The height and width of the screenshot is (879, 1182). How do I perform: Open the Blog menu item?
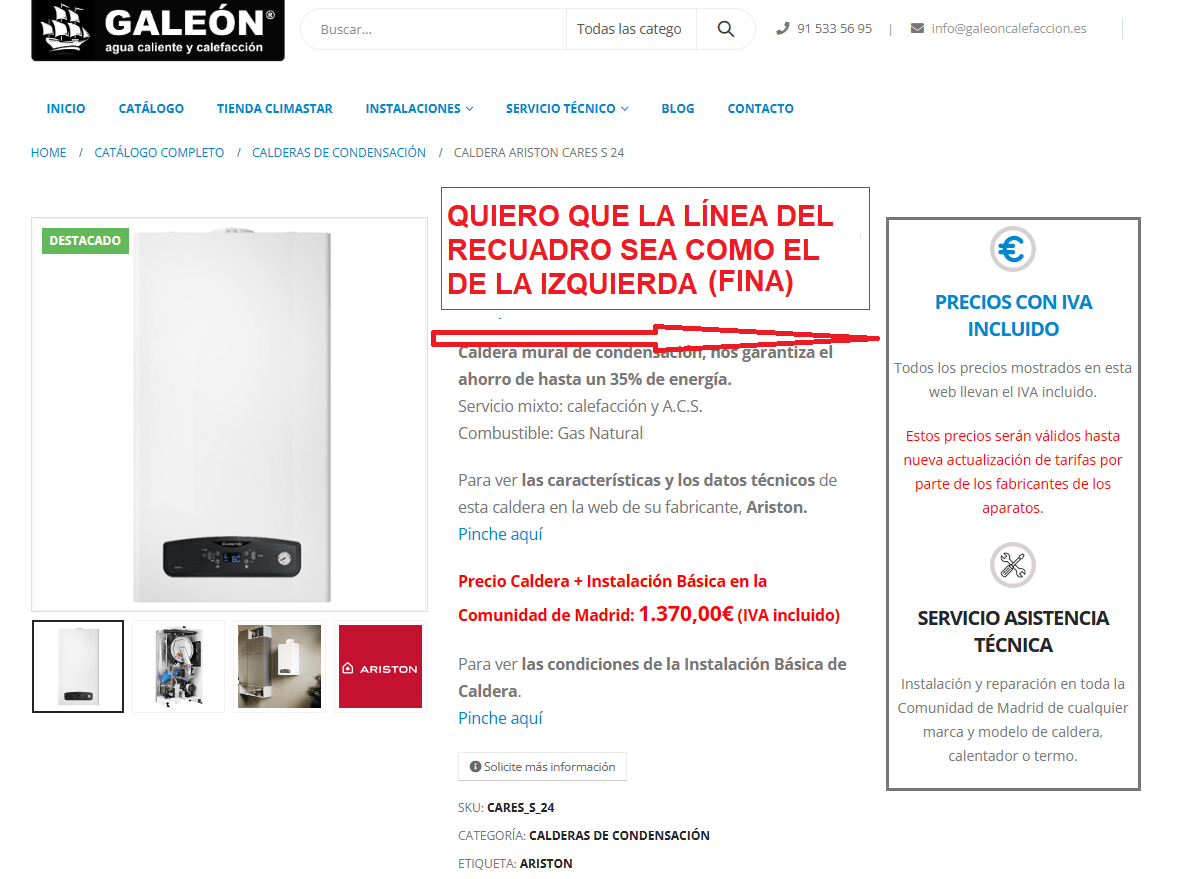click(x=678, y=109)
